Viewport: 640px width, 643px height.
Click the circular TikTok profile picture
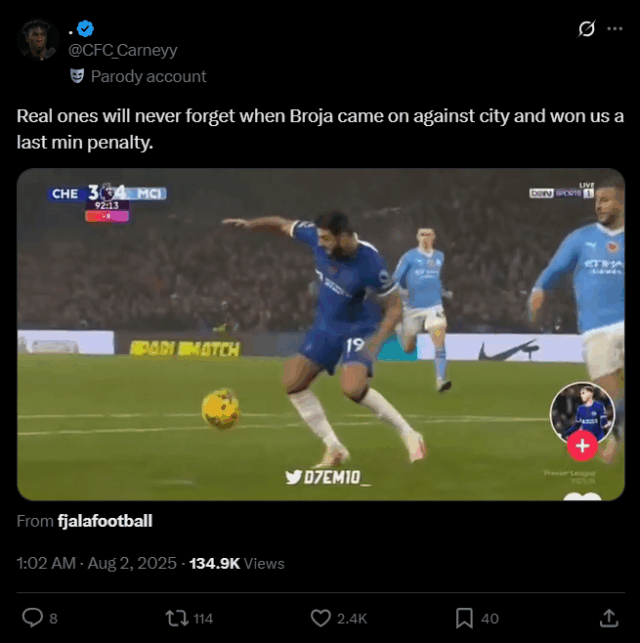(x=582, y=412)
